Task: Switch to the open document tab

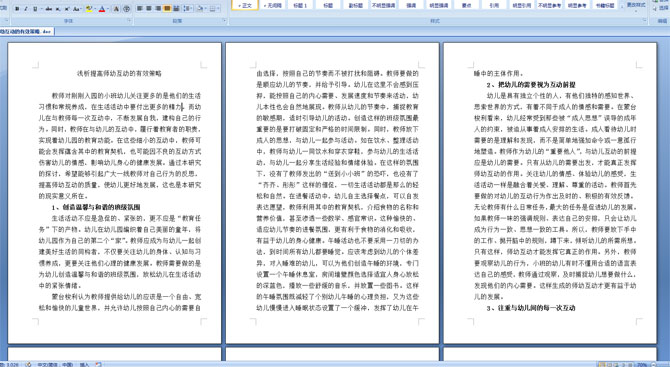Action: click(26, 32)
